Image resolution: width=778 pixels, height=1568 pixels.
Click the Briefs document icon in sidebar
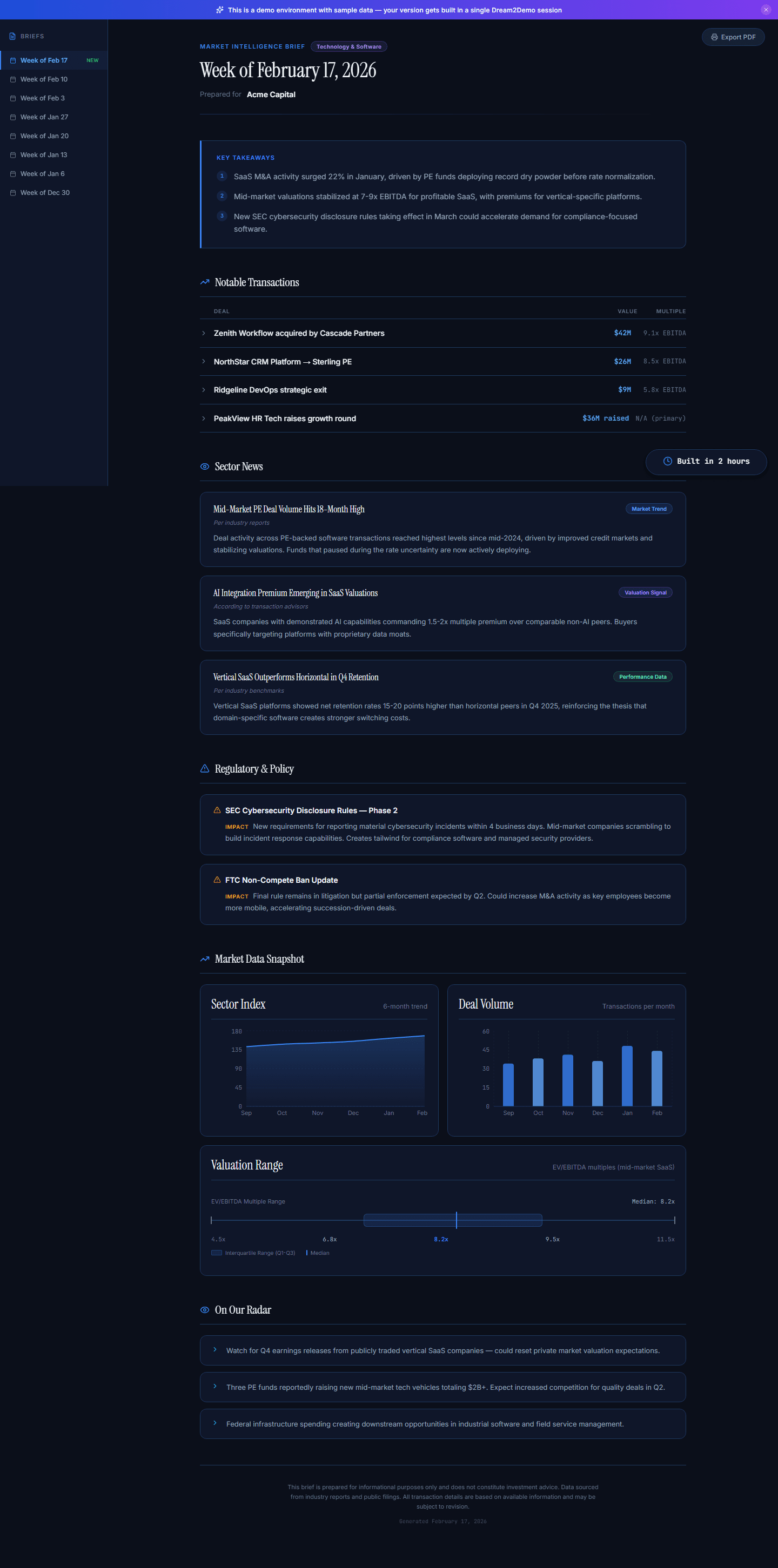(x=12, y=37)
